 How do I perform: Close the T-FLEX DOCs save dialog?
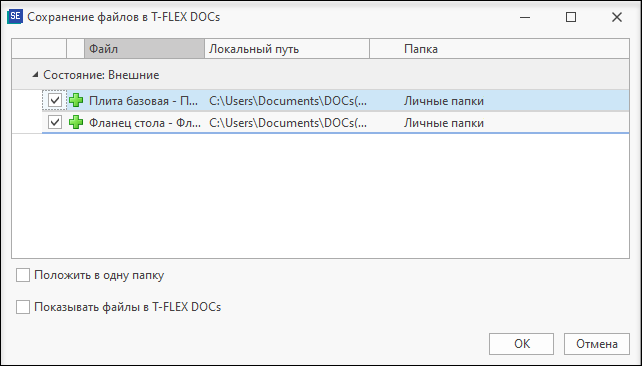(617, 17)
